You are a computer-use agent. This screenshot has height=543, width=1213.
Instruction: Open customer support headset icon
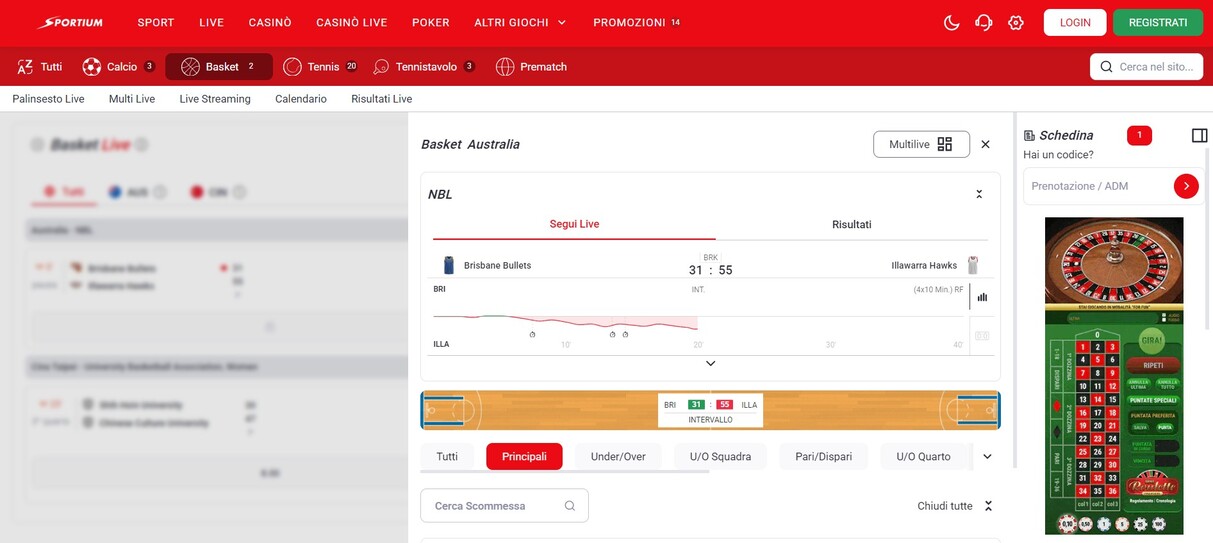click(983, 23)
